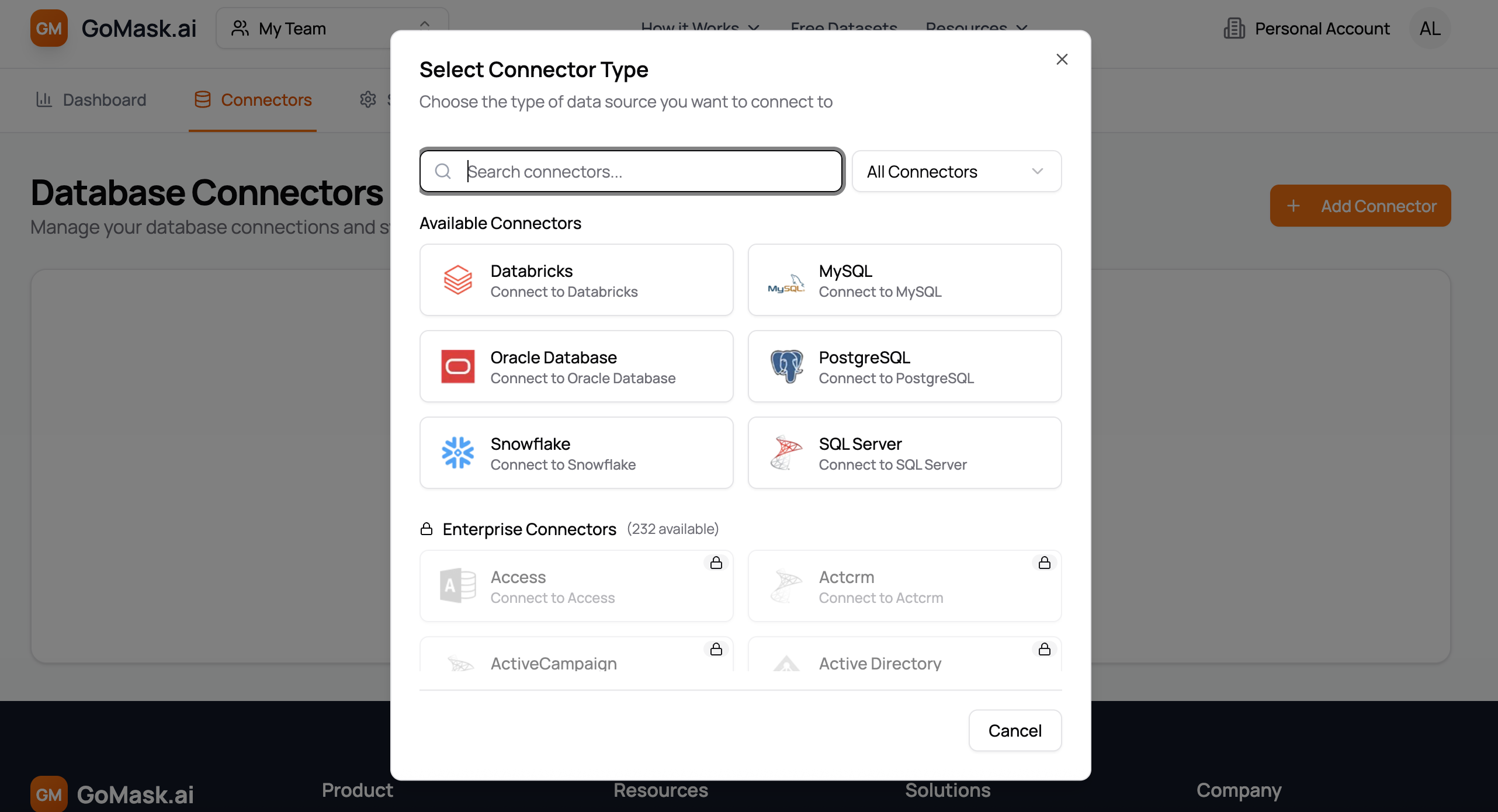
Task: Expand the How it Works menu
Action: tap(699, 27)
